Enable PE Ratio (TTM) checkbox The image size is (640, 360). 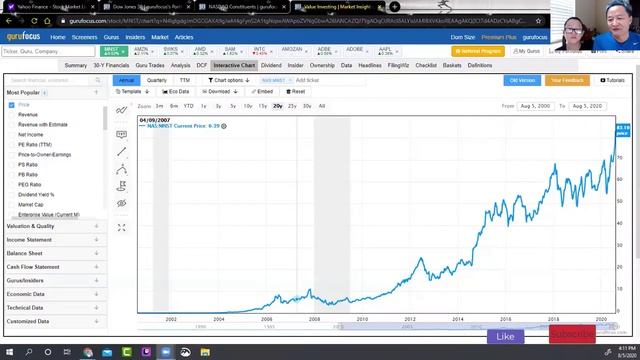point(11,144)
